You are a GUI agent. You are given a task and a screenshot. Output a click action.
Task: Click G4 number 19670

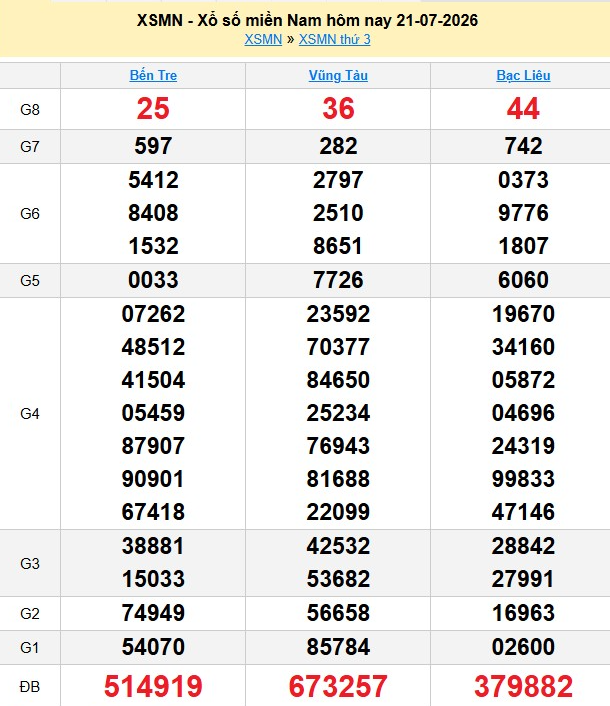(x=523, y=314)
